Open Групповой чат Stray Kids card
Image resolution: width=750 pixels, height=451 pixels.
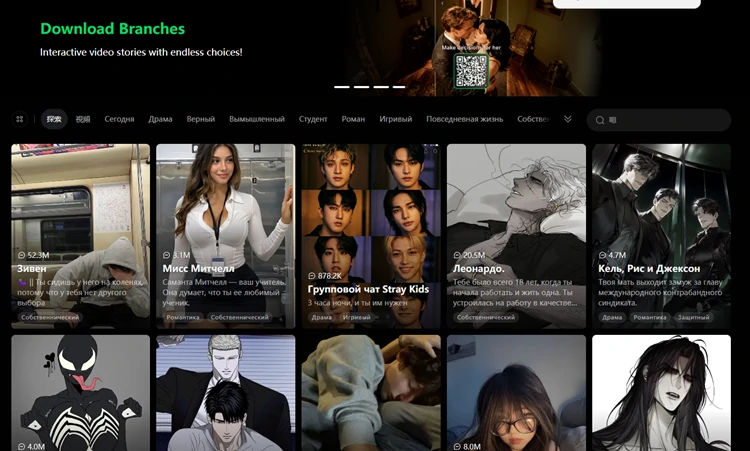click(371, 236)
